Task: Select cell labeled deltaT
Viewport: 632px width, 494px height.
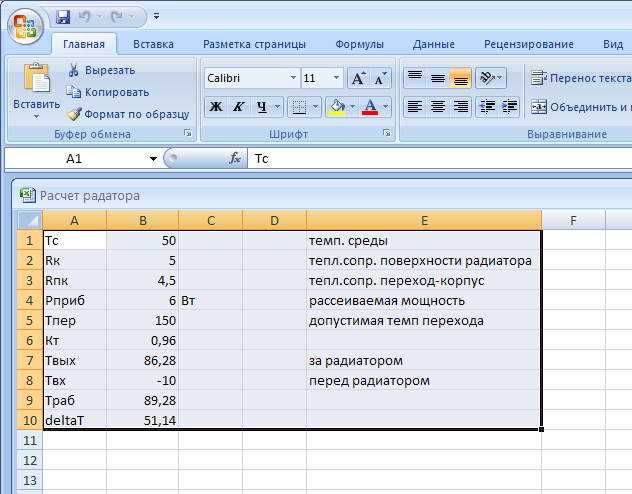Action: (x=75, y=420)
